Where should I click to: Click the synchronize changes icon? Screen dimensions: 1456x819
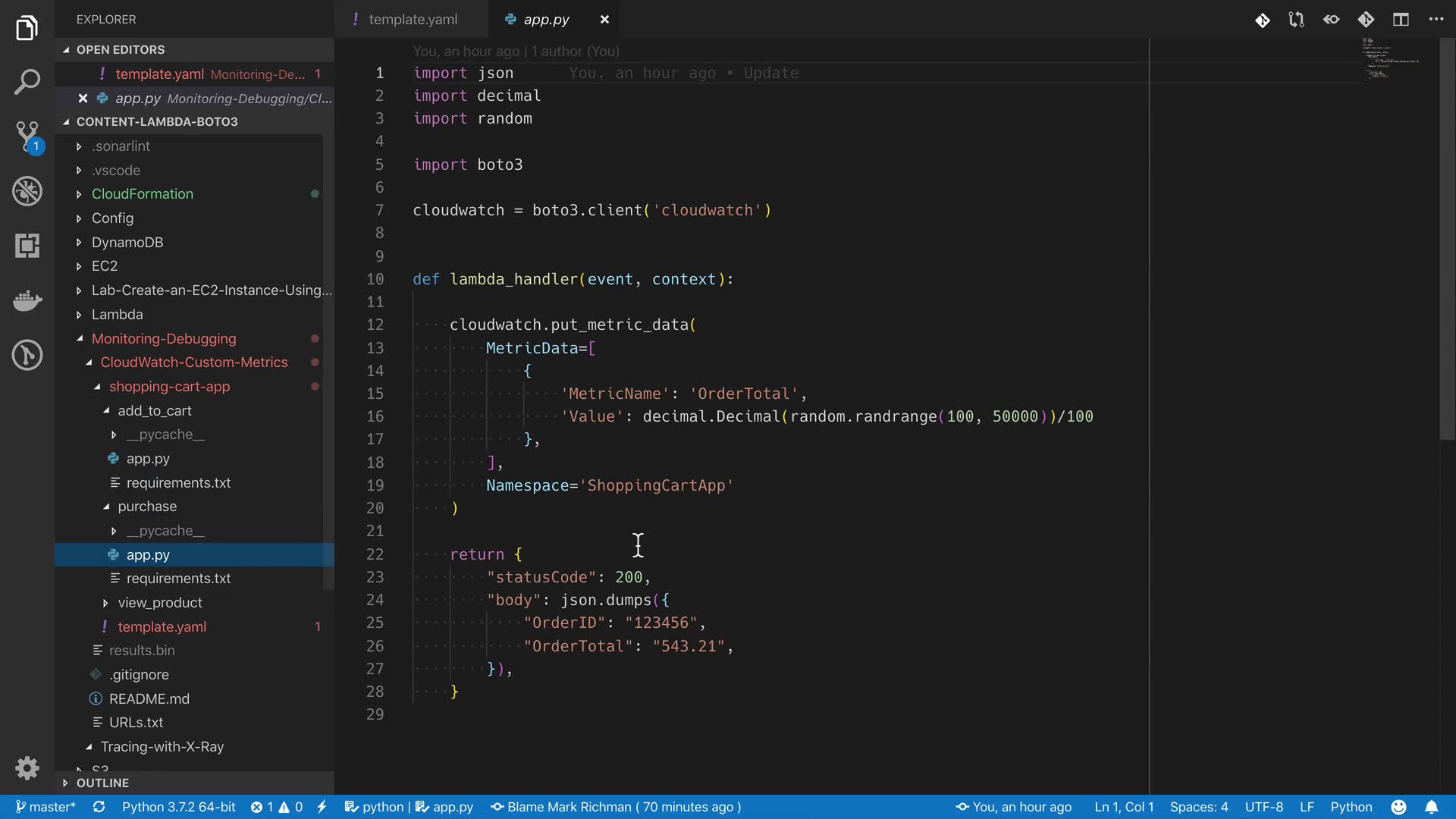(99, 807)
